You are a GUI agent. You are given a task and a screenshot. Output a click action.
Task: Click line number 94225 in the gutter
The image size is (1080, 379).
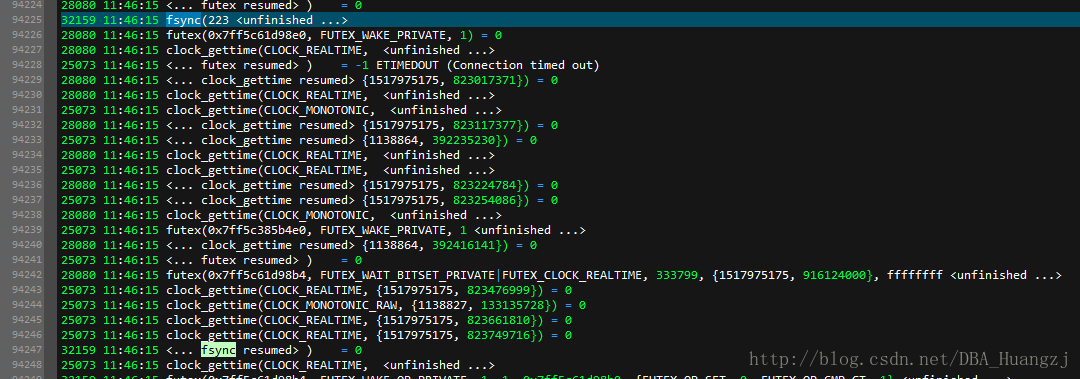28,21
